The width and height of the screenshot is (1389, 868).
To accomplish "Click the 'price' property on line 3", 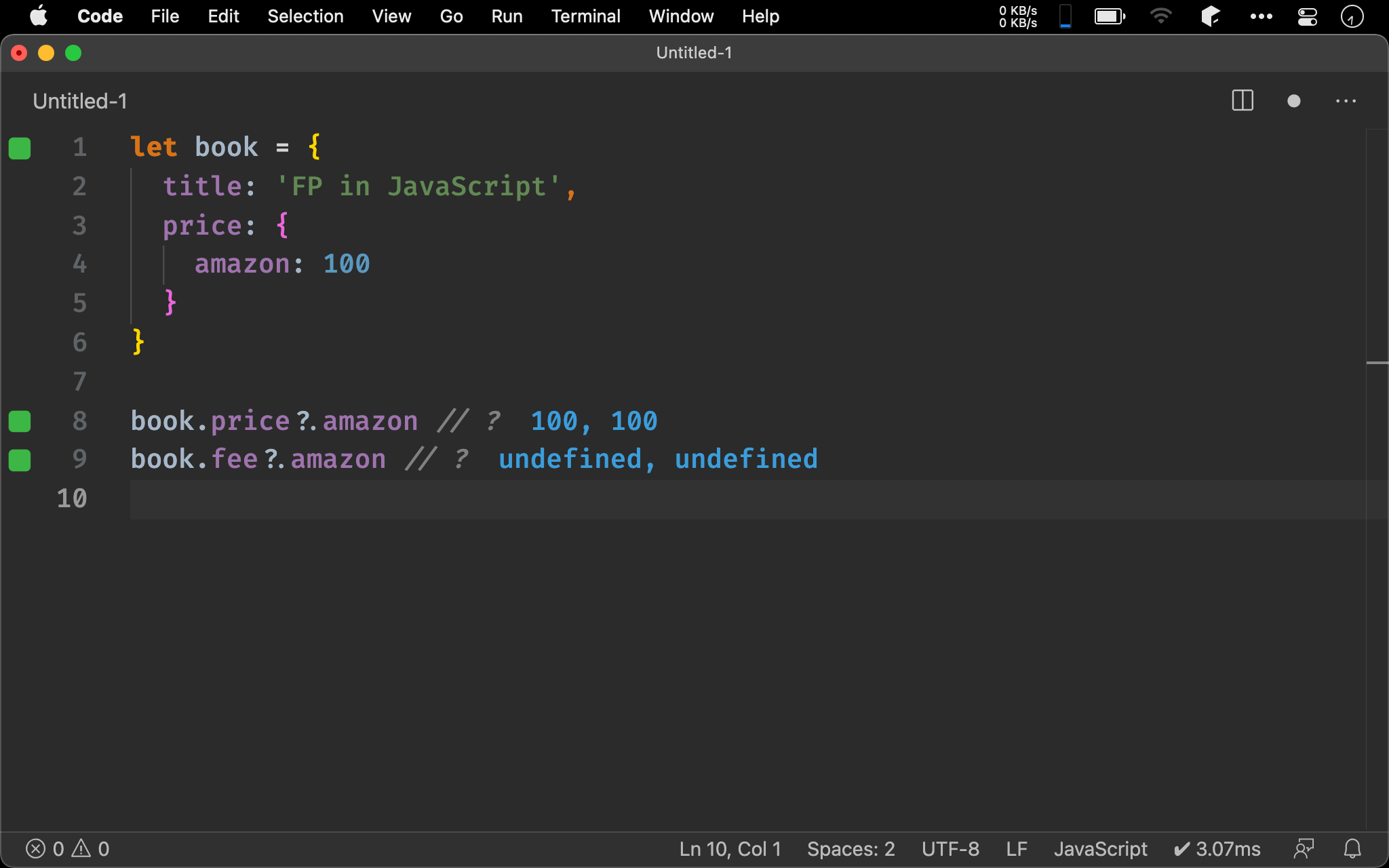I will tap(202, 225).
